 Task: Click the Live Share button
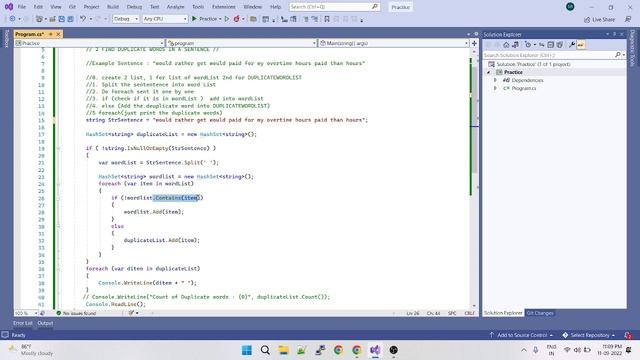599,19
